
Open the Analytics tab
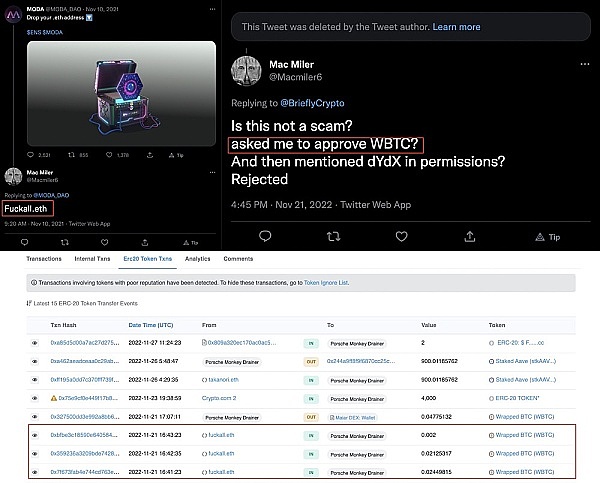tap(198, 258)
